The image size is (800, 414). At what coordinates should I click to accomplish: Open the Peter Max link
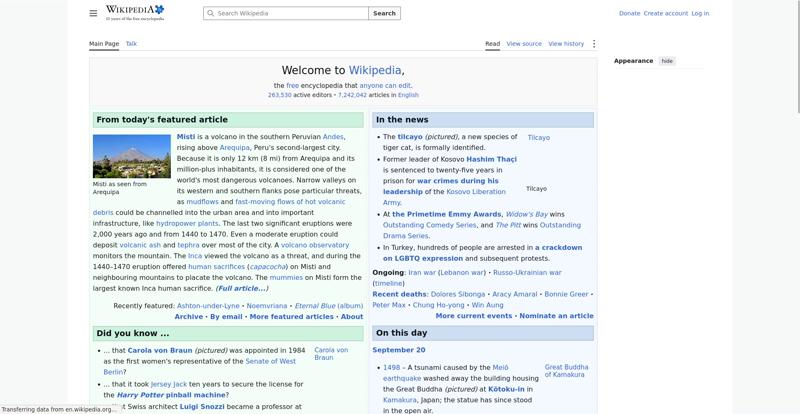389,305
